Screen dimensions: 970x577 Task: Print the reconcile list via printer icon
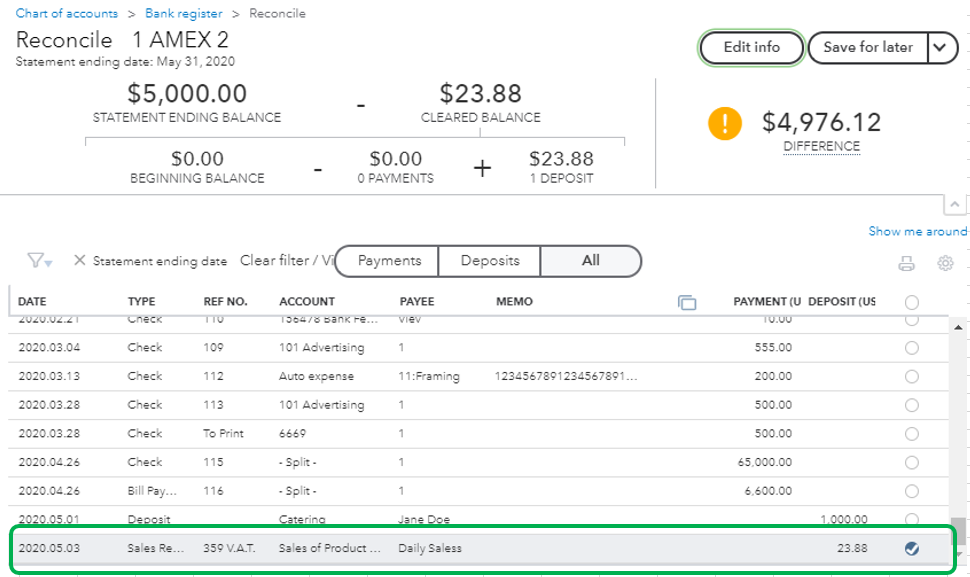point(906,263)
